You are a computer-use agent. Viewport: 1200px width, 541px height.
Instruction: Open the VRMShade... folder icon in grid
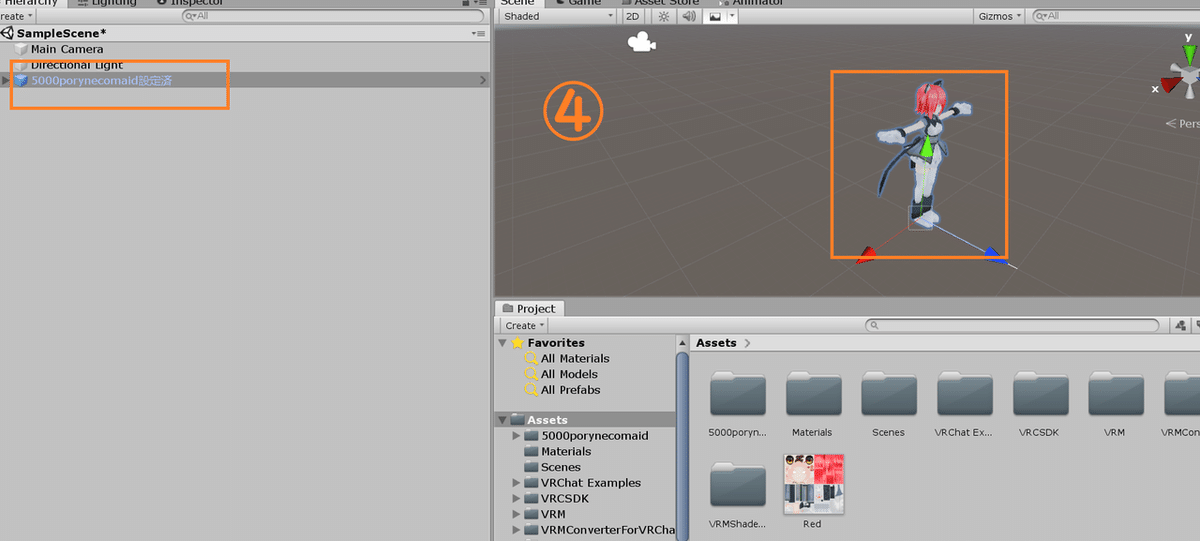pos(737,485)
